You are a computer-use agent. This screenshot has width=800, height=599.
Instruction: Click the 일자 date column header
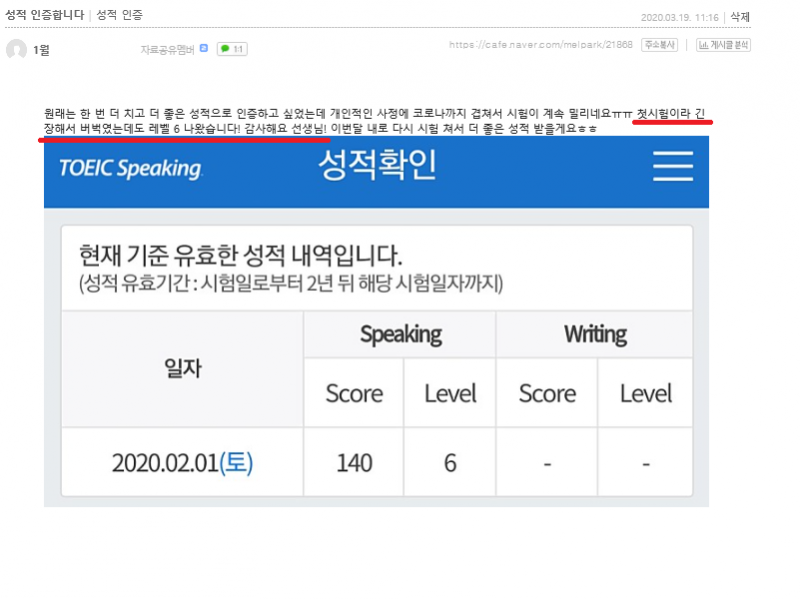point(183,368)
